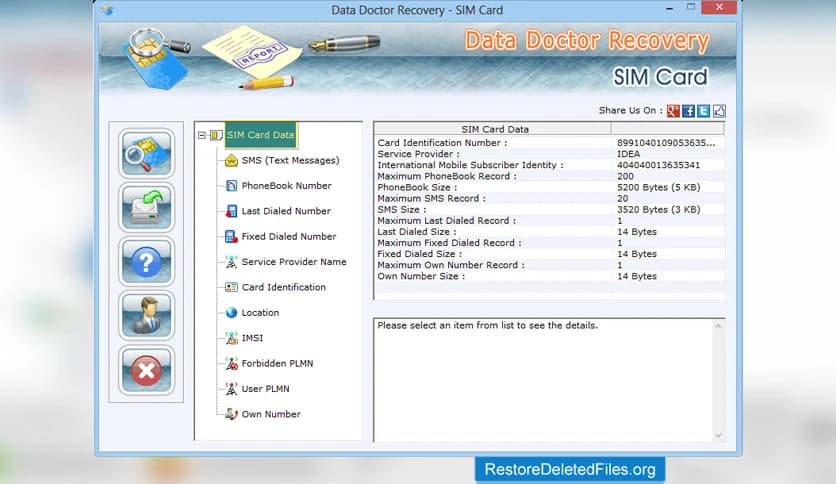The height and width of the screenshot is (484, 836).
Task: Open Help with the question mark button
Action: (146, 262)
